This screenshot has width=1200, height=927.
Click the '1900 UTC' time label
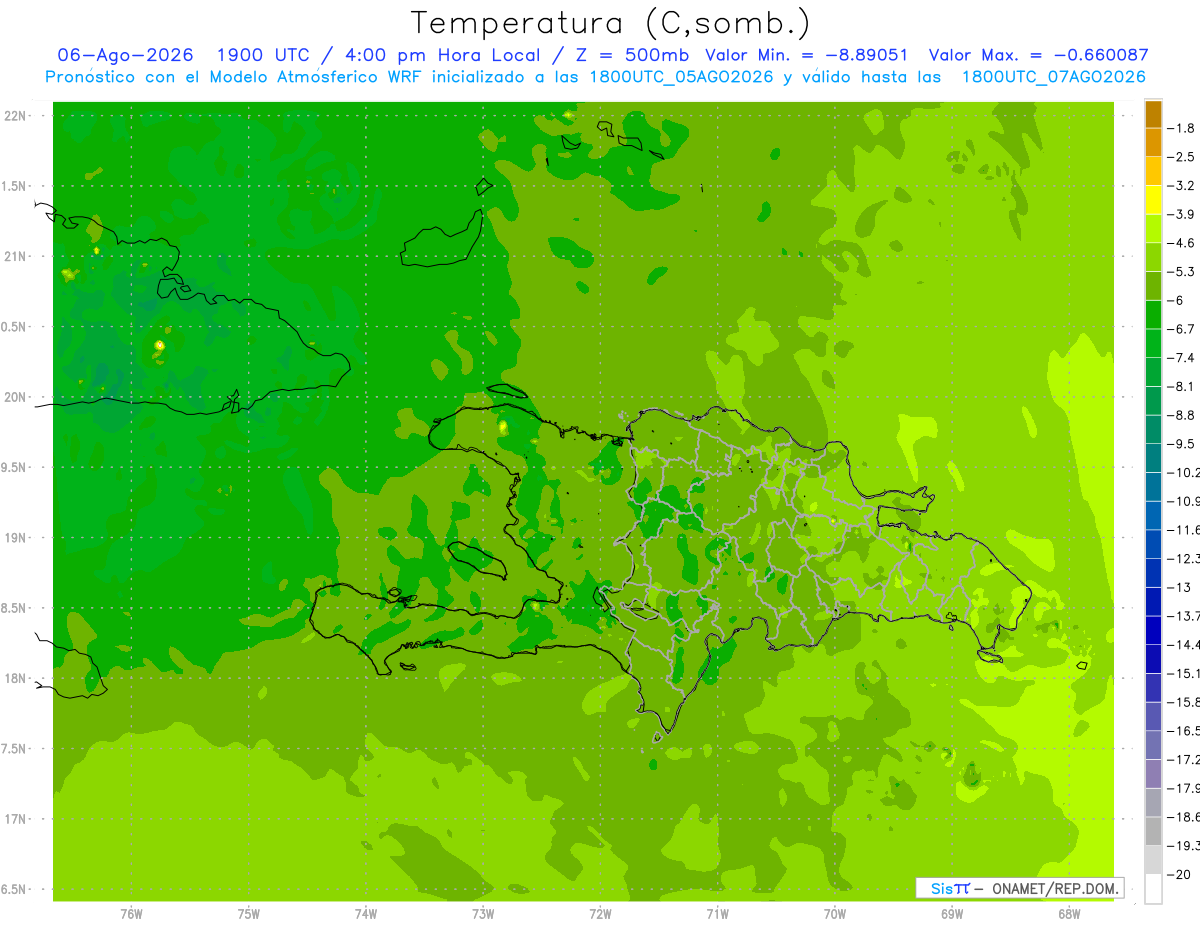click(x=262, y=56)
